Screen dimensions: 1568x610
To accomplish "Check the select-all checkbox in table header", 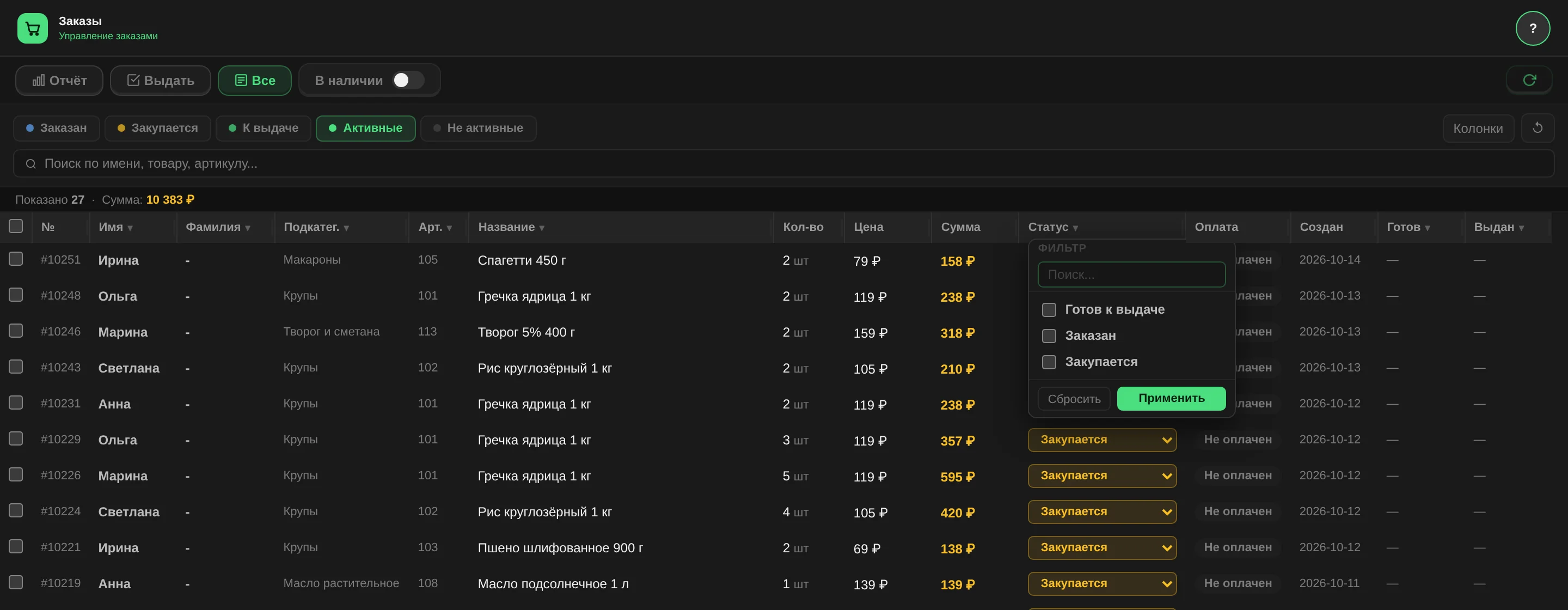I will pos(16,227).
